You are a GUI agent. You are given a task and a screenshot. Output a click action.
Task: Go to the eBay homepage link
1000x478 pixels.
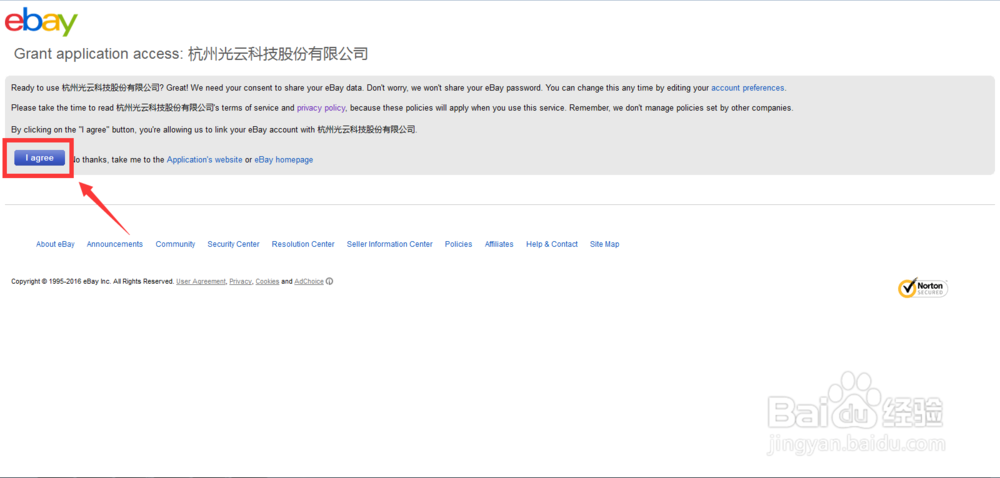point(284,160)
